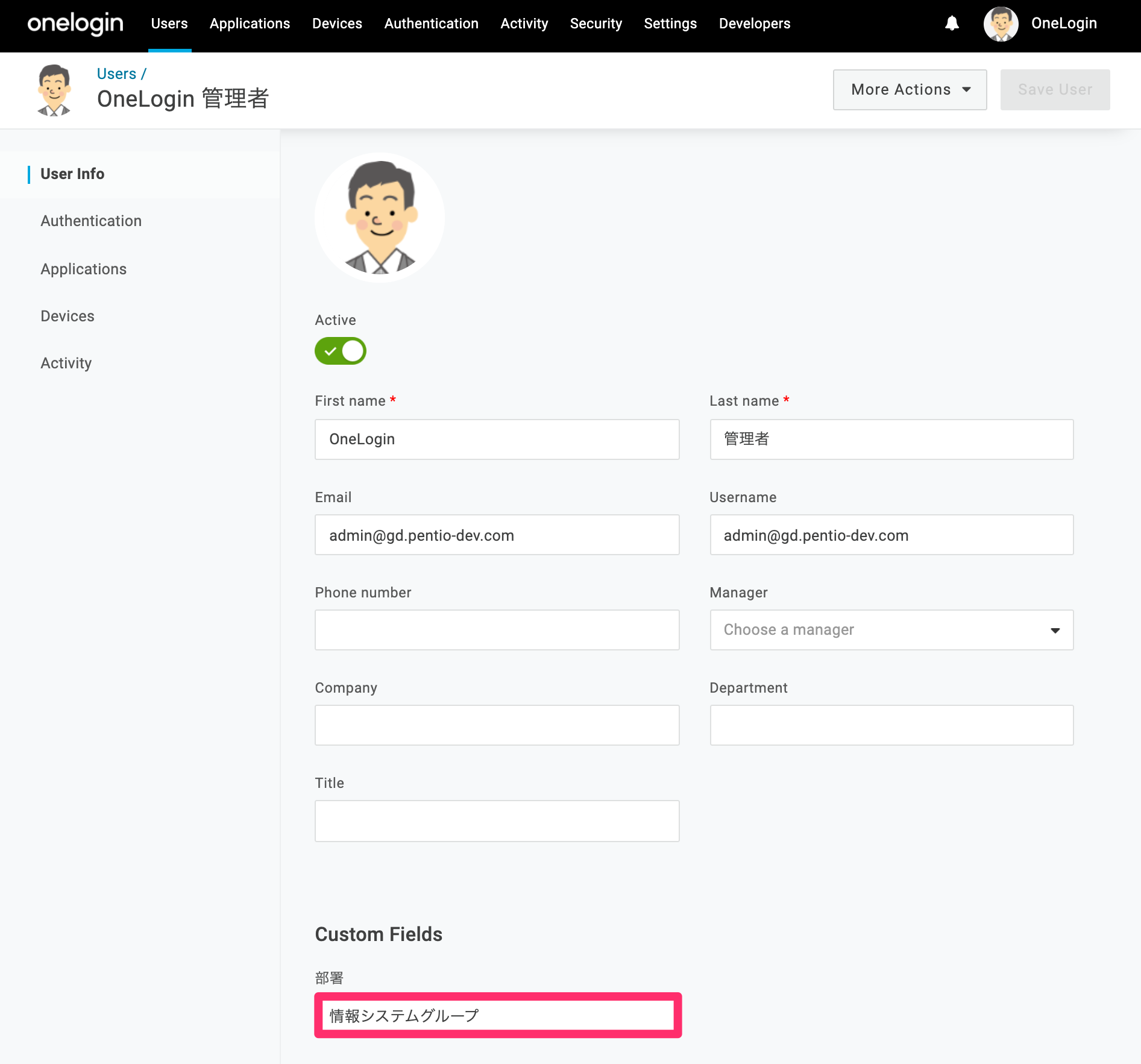The height and width of the screenshot is (1064, 1141).
Task: Focus the Phone number field
Action: point(497,630)
